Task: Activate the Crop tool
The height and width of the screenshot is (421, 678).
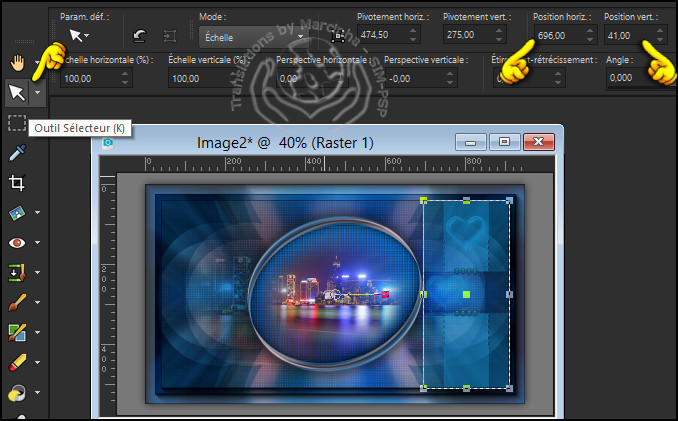Action: click(x=17, y=183)
